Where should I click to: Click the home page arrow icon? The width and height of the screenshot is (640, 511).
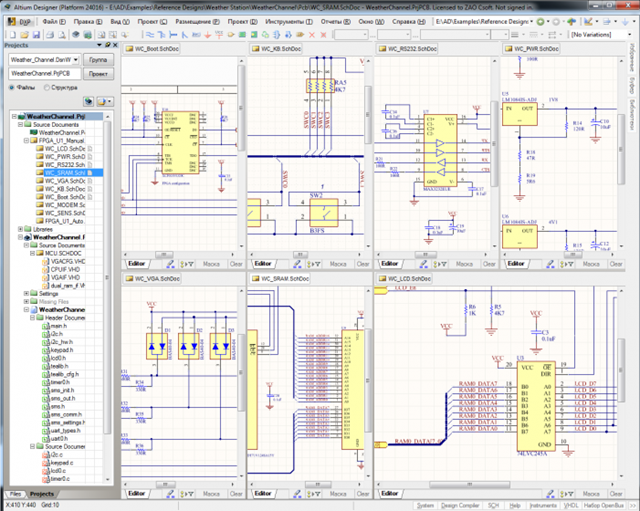click(x=572, y=22)
